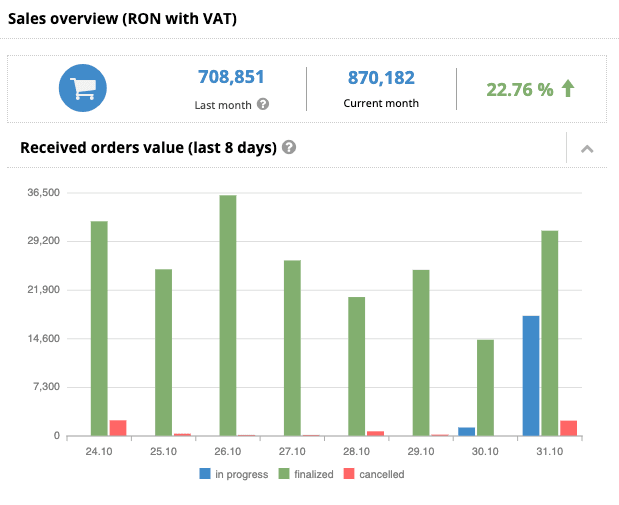Select the blue in progress bar for 31.10
The image size is (619, 505).
[x=531, y=375]
